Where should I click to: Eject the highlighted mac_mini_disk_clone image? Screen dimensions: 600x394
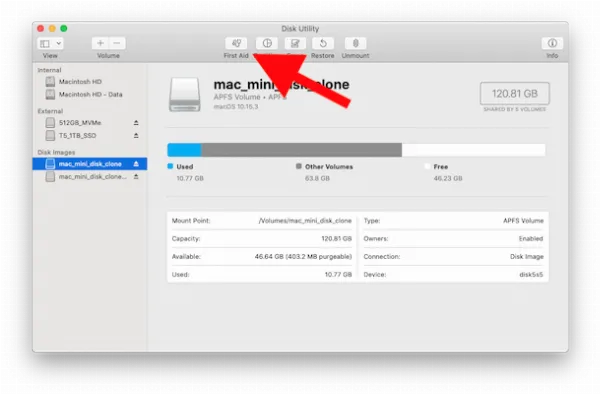(x=136, y=164)
